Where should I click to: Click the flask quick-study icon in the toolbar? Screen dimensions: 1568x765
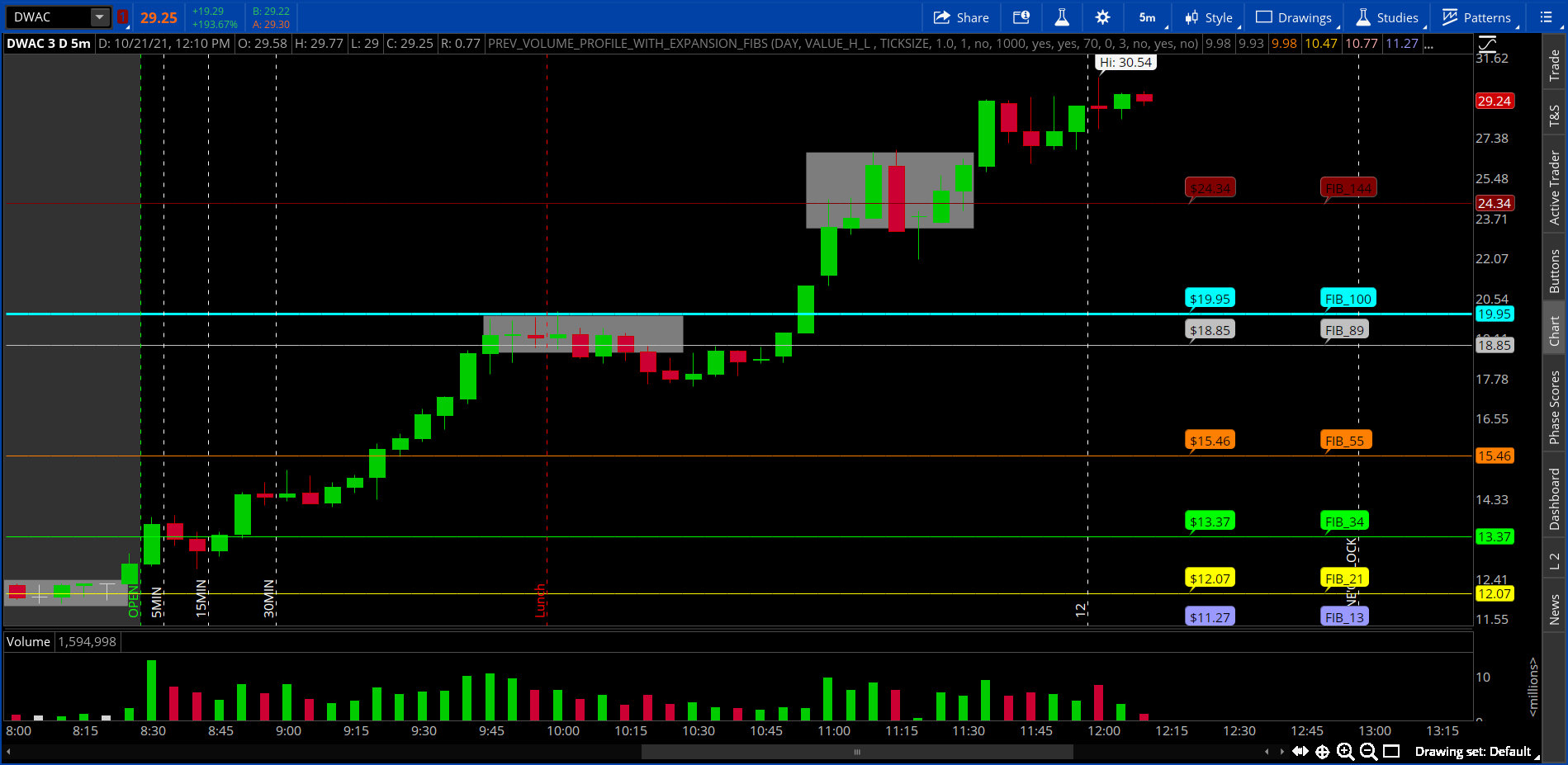(1062, 17)
